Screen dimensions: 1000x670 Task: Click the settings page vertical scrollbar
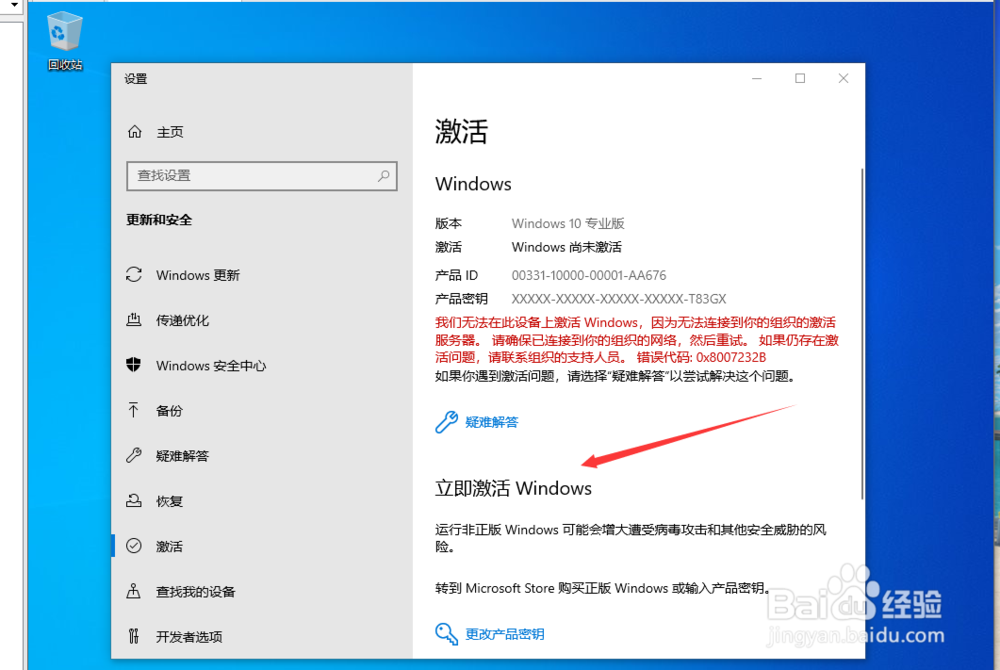pos(862,333)
